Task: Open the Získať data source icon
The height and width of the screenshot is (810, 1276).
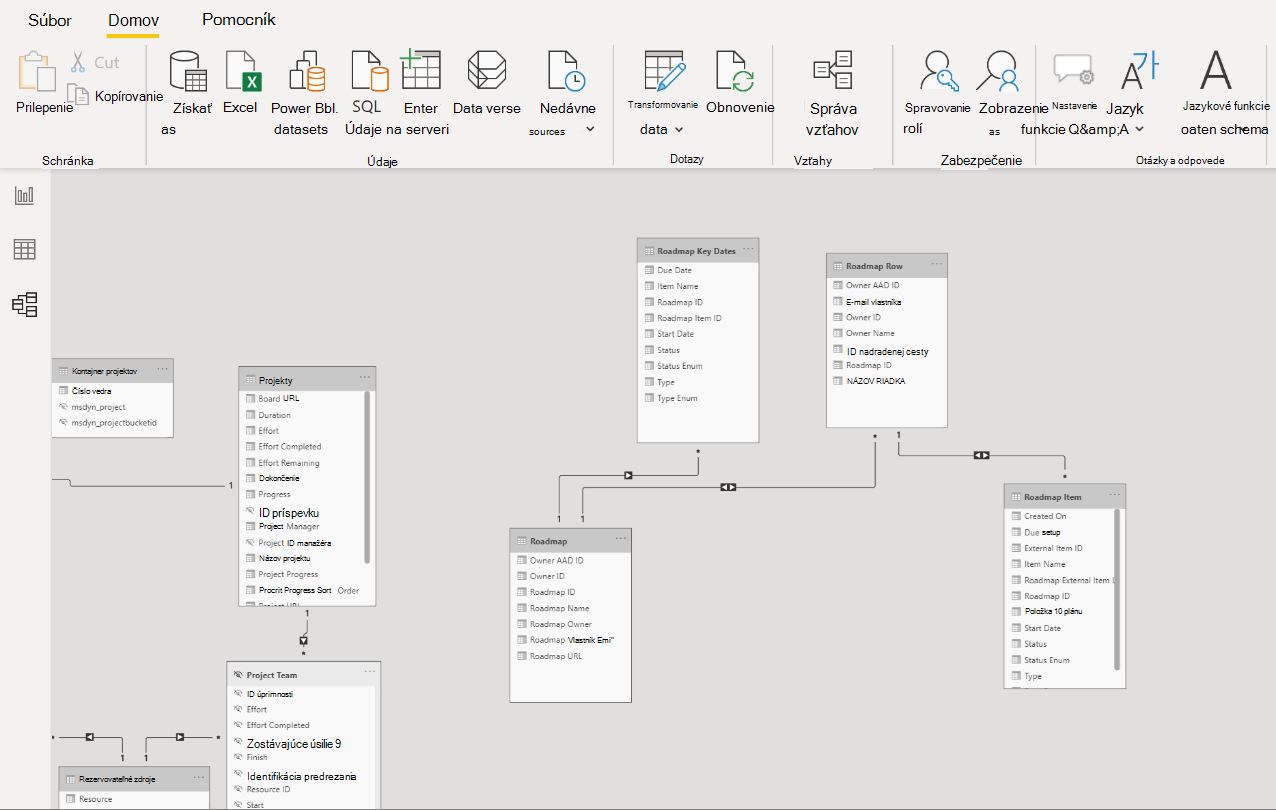Action: [188, 72]
